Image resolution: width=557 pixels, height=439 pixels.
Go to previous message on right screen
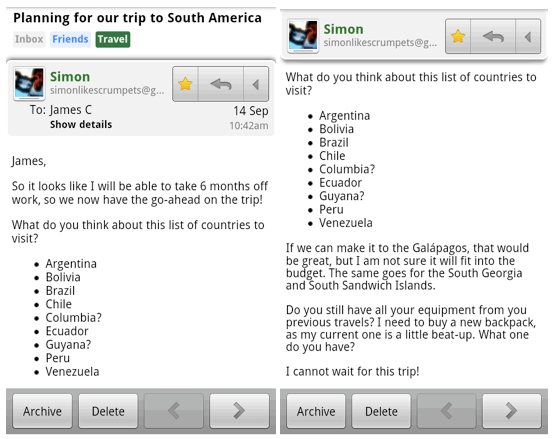(x=447, y=411)
